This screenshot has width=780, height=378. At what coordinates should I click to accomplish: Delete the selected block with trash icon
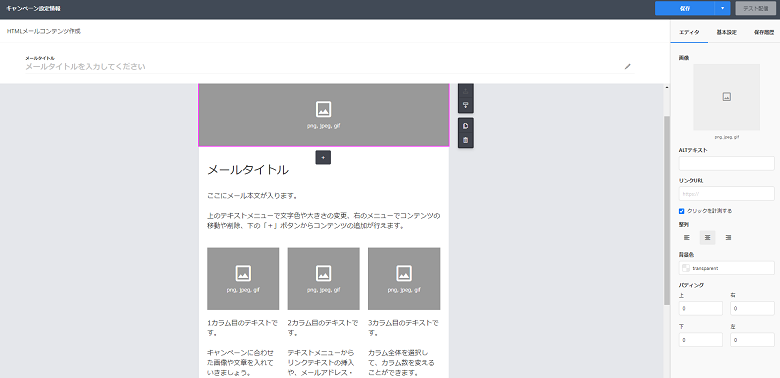point(466,140)
